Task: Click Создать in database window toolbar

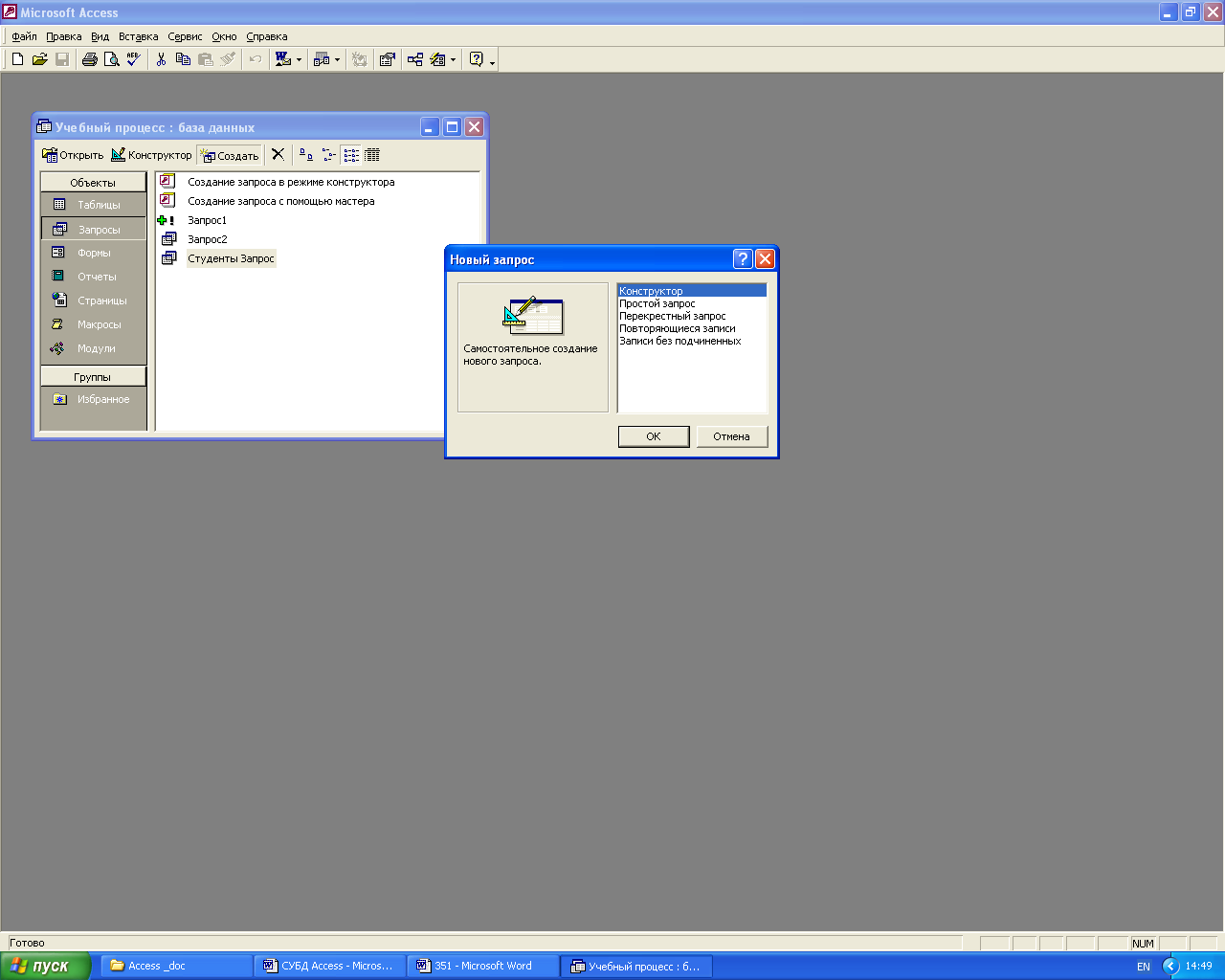Action: click(x=230, y=155)
